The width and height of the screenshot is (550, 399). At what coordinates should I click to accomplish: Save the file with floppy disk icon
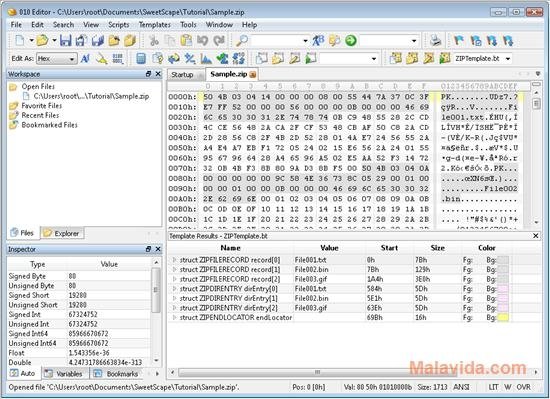click(65, 41)
